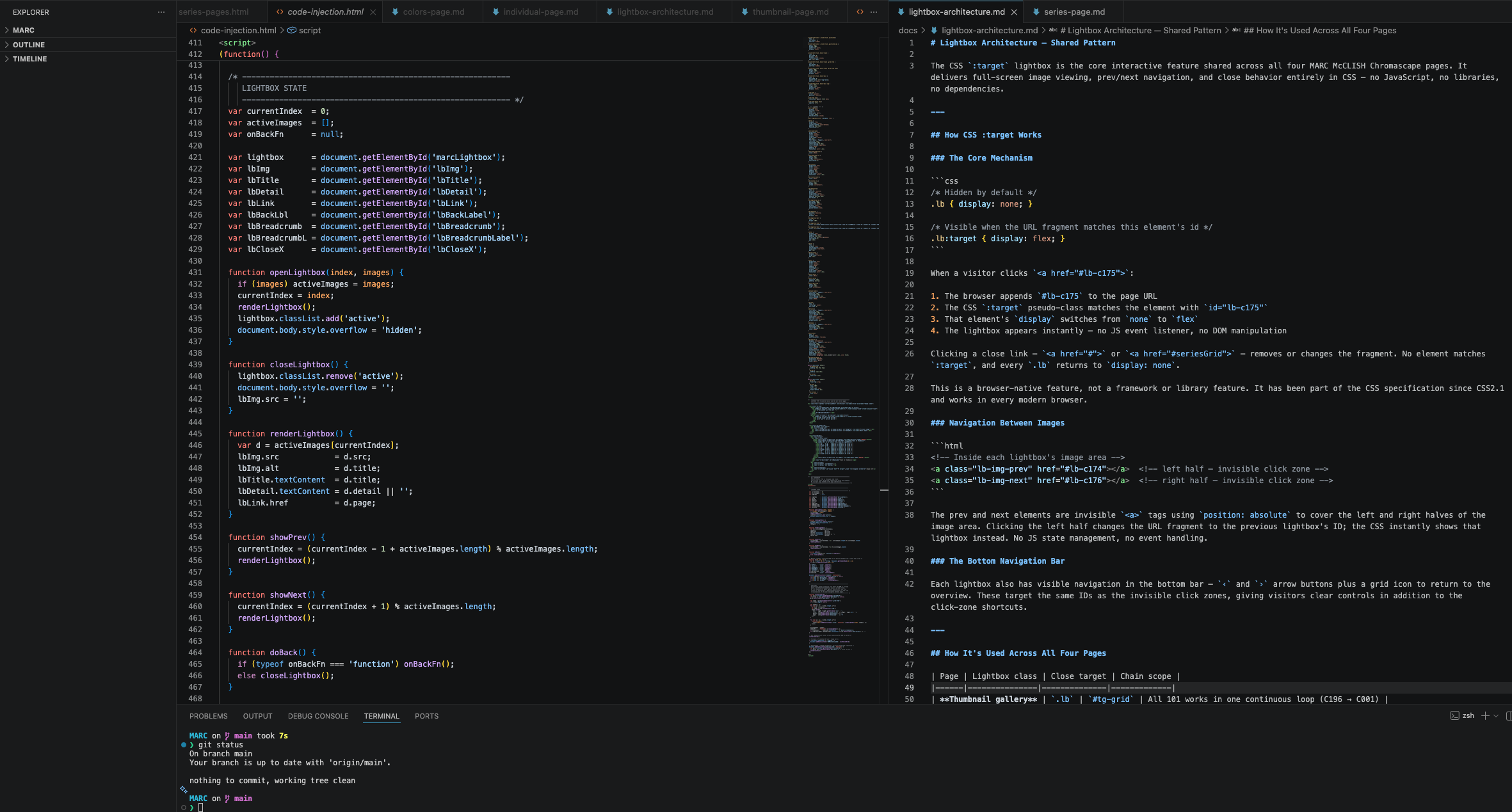1512x812 pixels.
Task: Click the docs breadcrumb folder
Action: point(908,30)
